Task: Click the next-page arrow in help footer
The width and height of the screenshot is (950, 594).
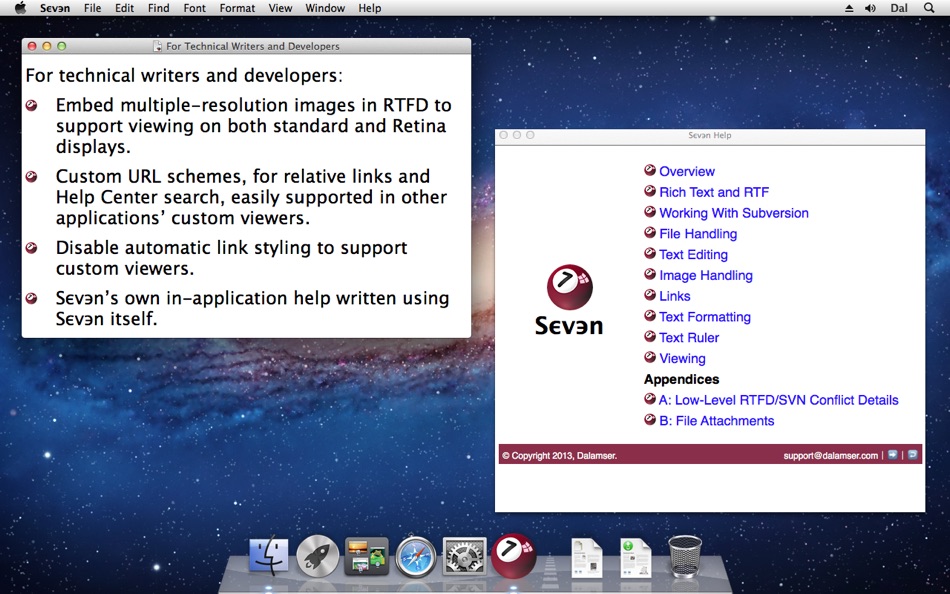Action: click(x=892, y=455)
